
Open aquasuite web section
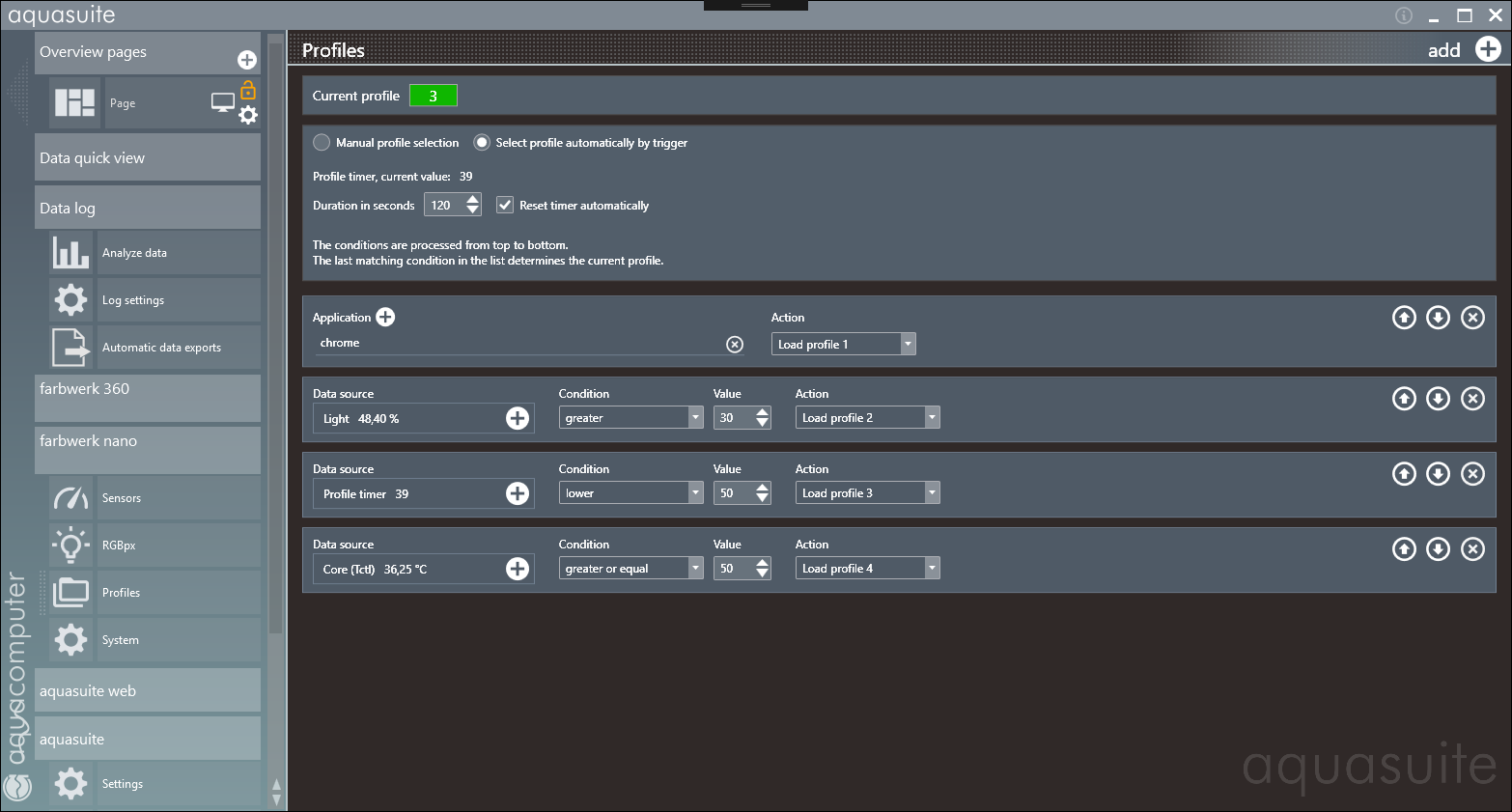click(x=148, y=690)
